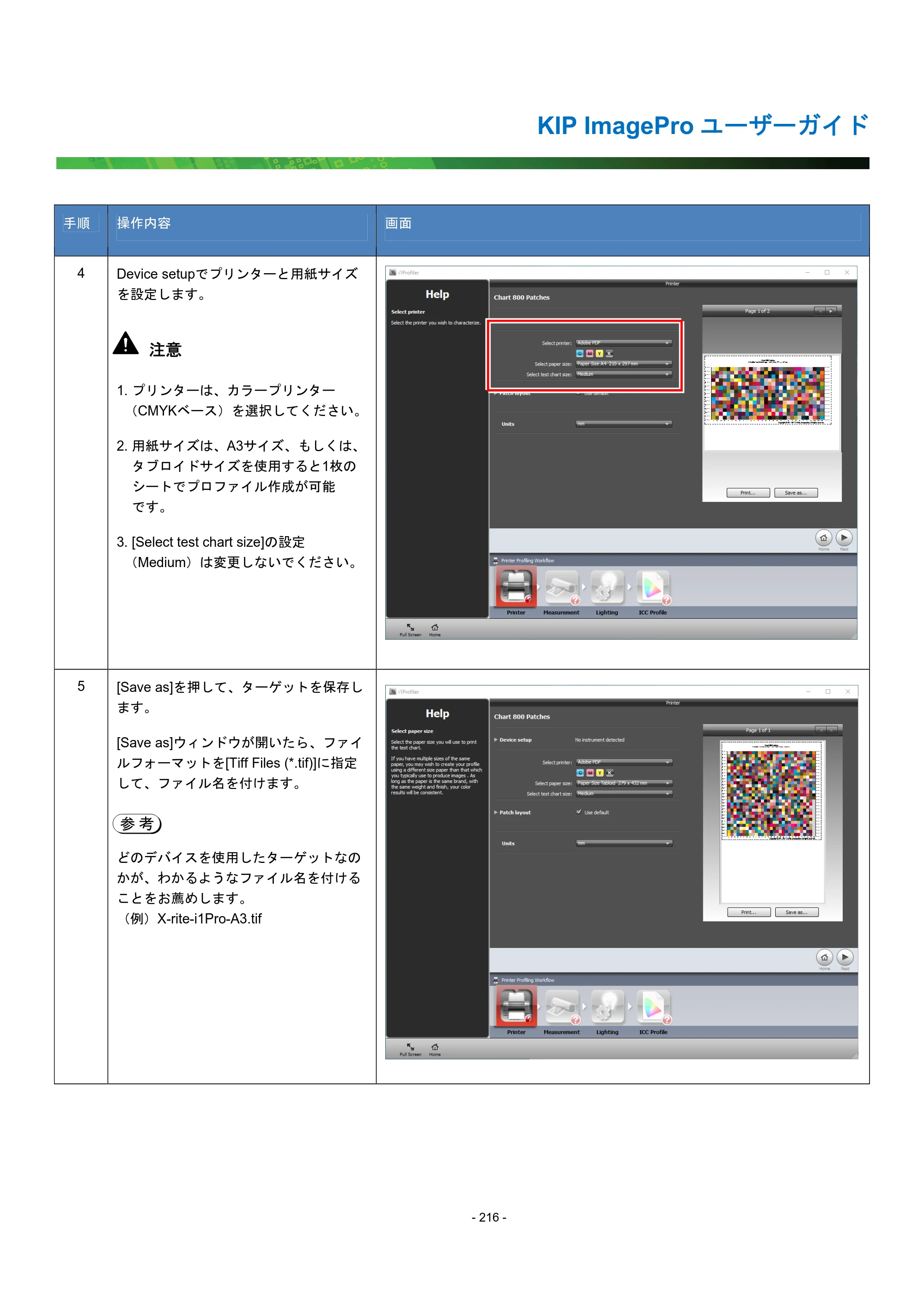Click Save as... button in upper i1Profiler window
This screenshot has width=924, height=1308.
796,493
